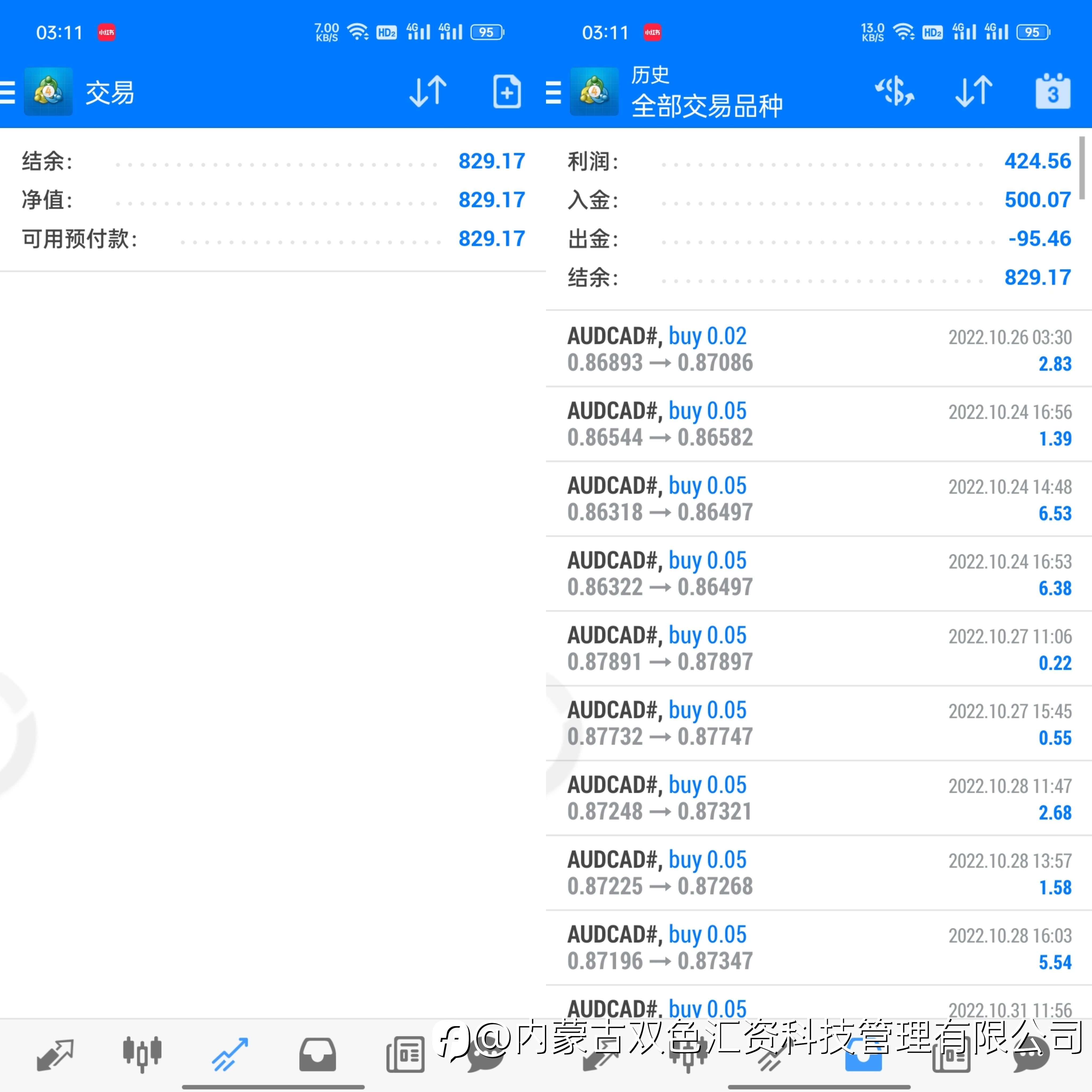Tap the 历史 header label
Viewport: 1092px width, 1092px height.
point(650,75)
